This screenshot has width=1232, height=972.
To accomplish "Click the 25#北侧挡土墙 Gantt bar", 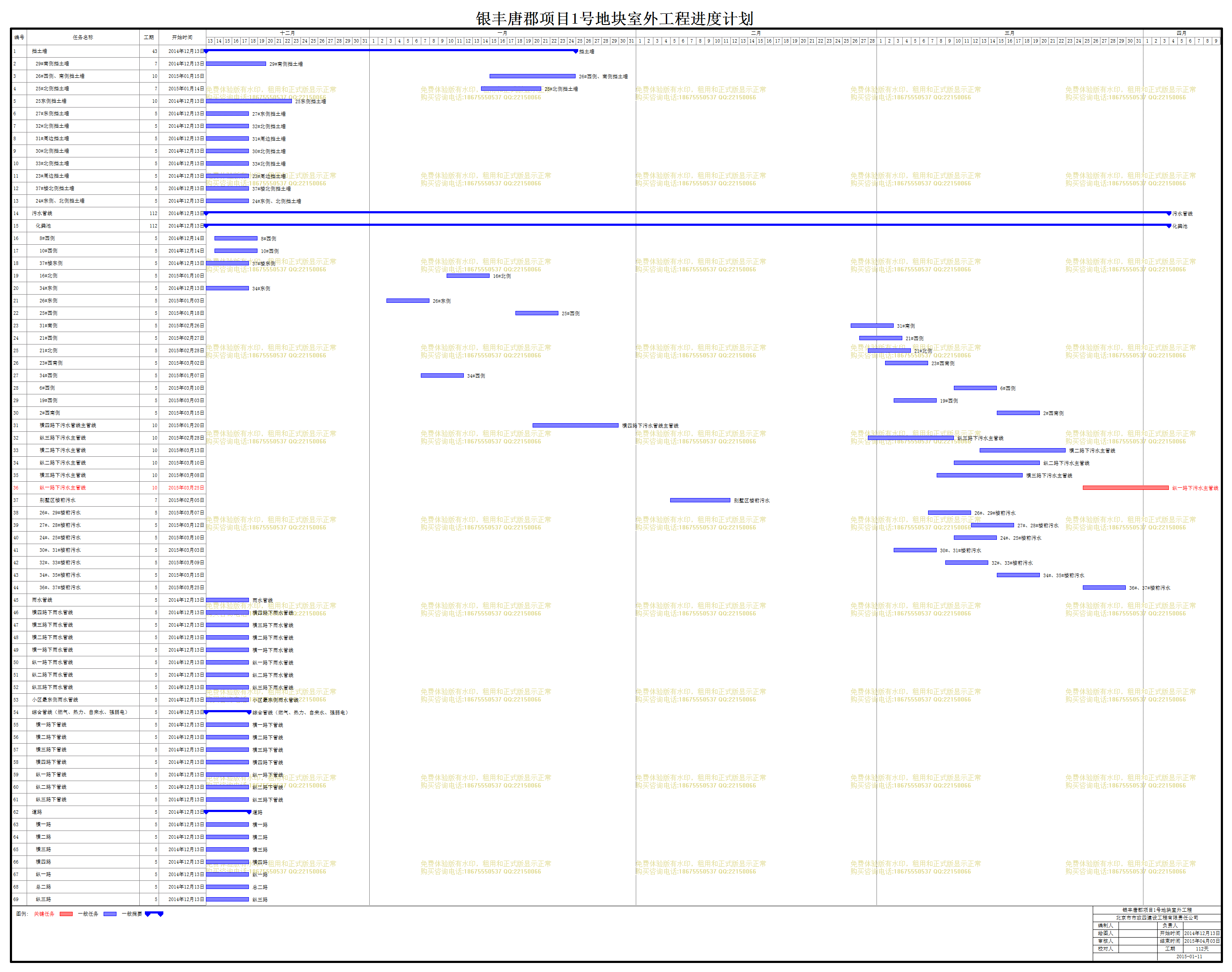I will tap(511, 89).
